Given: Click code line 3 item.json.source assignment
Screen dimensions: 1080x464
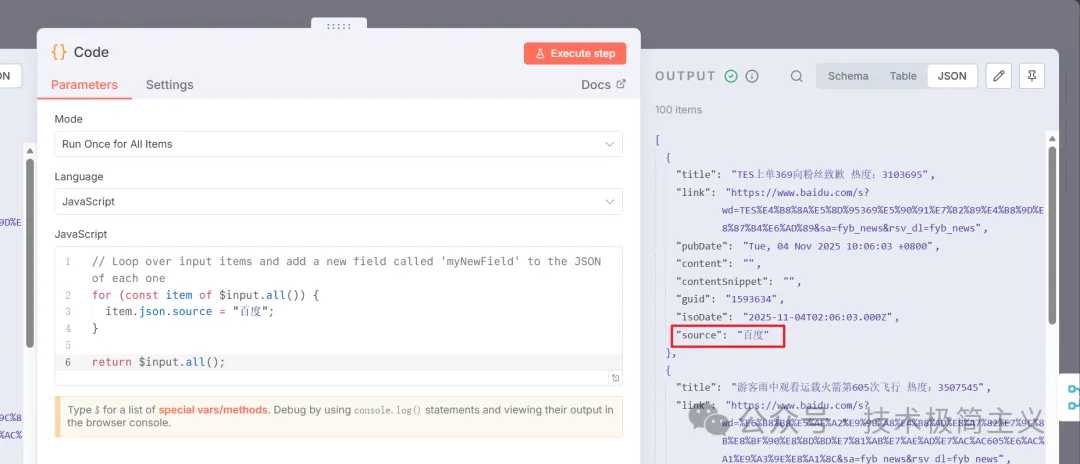Looking at the screenshot, I should coord(189,311).
